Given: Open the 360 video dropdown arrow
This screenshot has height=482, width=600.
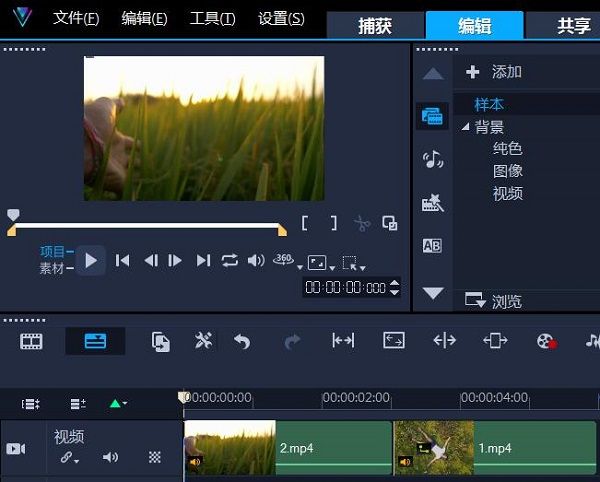Looking at the screenshot, I should coord(300,267).
